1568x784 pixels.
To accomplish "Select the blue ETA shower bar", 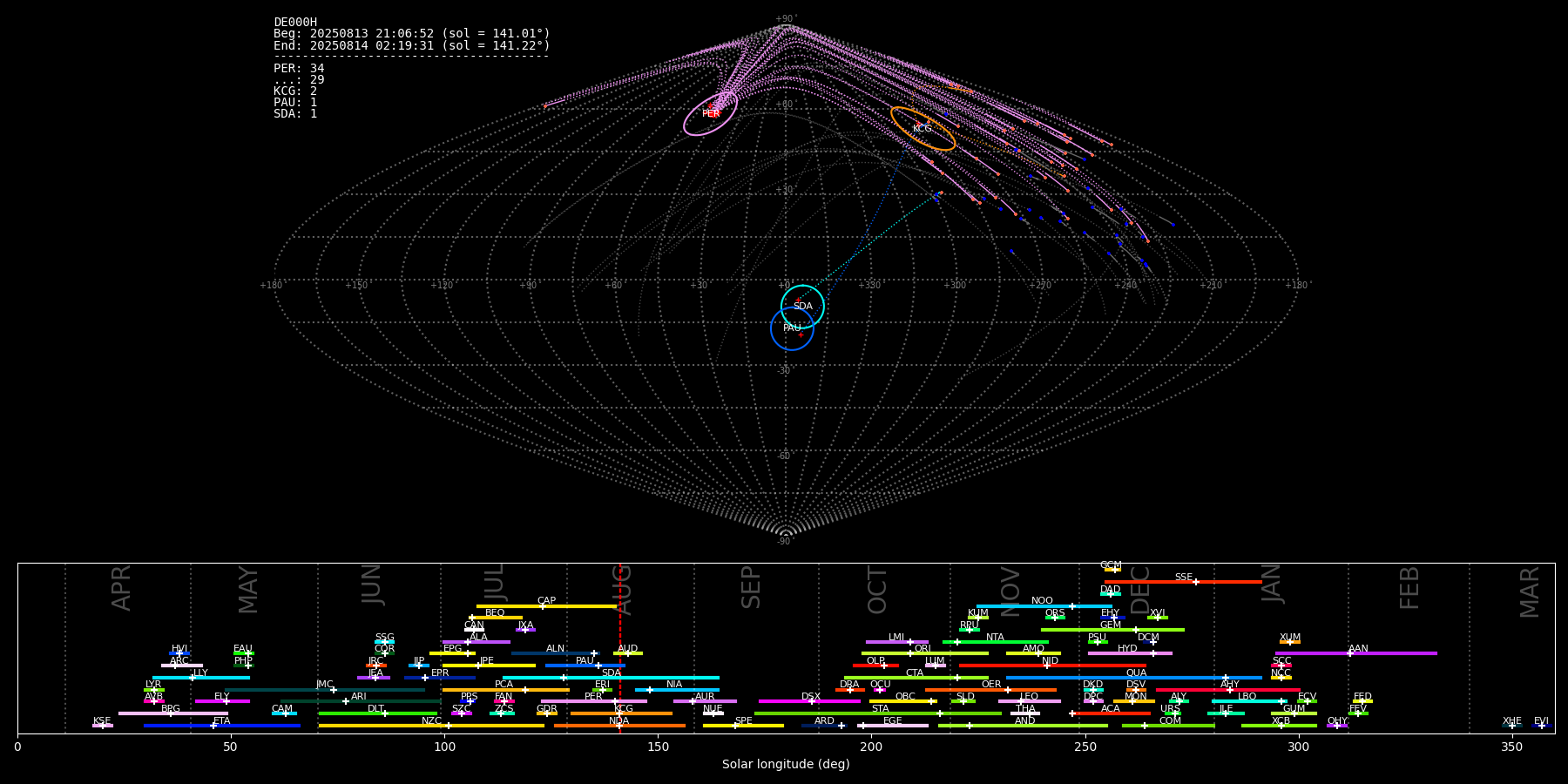I will [x=222, y=726].
